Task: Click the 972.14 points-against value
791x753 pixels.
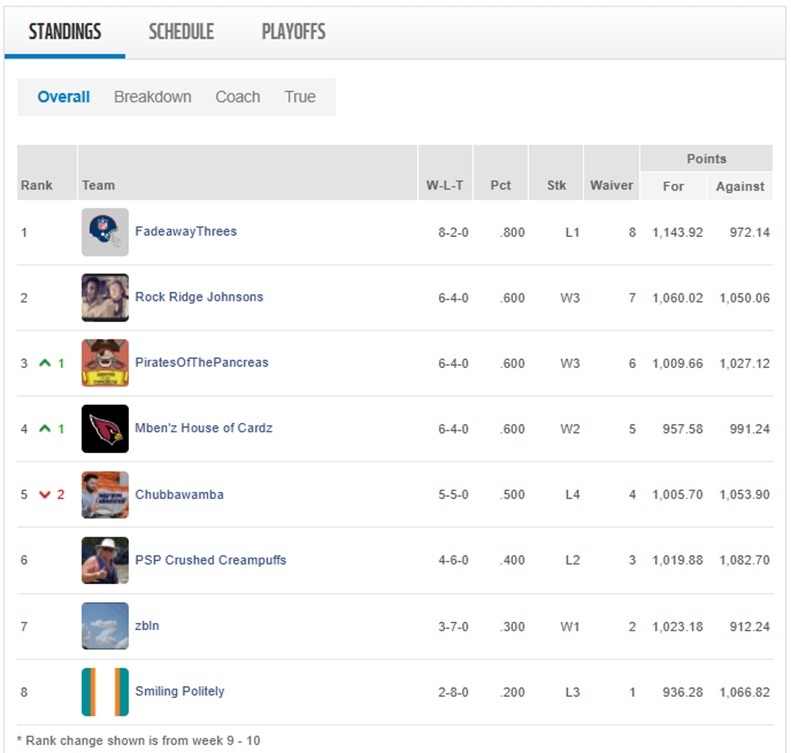Action: (x=750, y=233)
